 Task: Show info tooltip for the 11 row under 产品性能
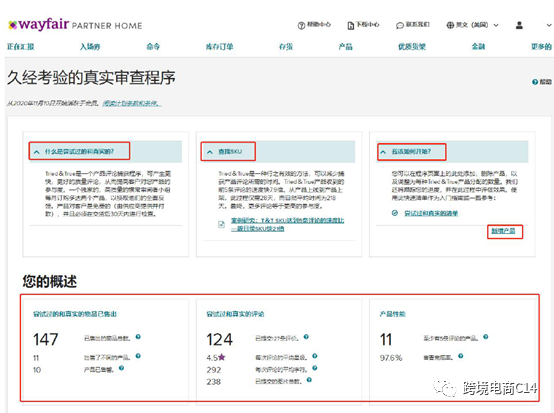click(x=486, y=337)
